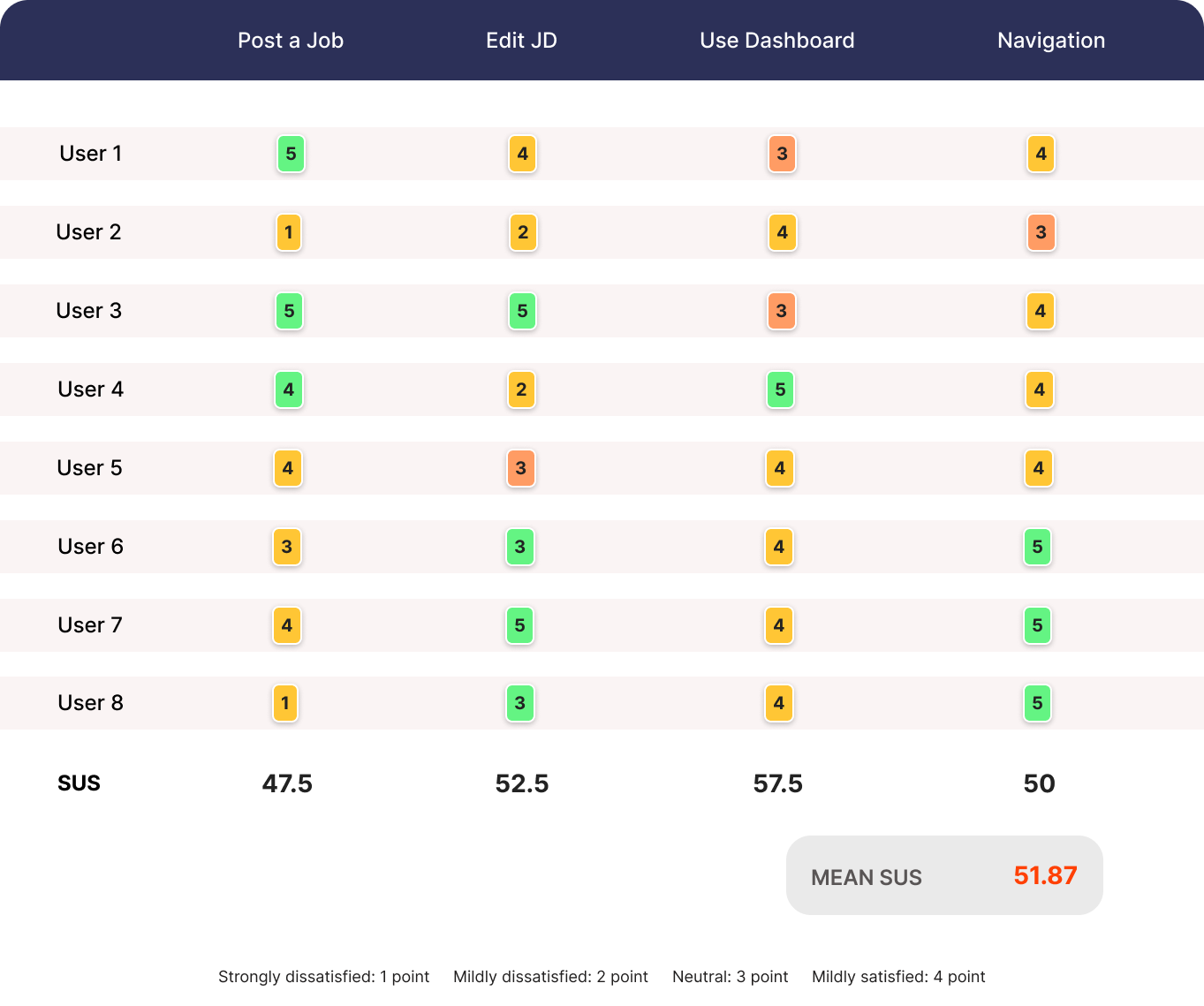Image resolution: width=1204 pixels, height=1006 pixels.
Task: Select the User 3 row label
Action: (x=88, y=311)
